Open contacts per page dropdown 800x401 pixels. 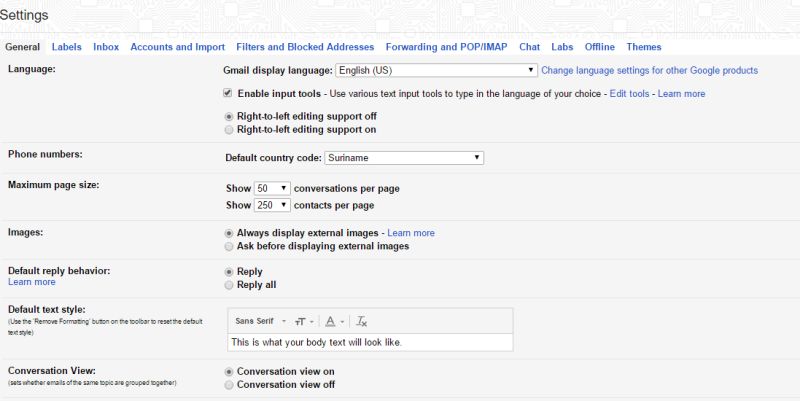click(x=272, y=205)
